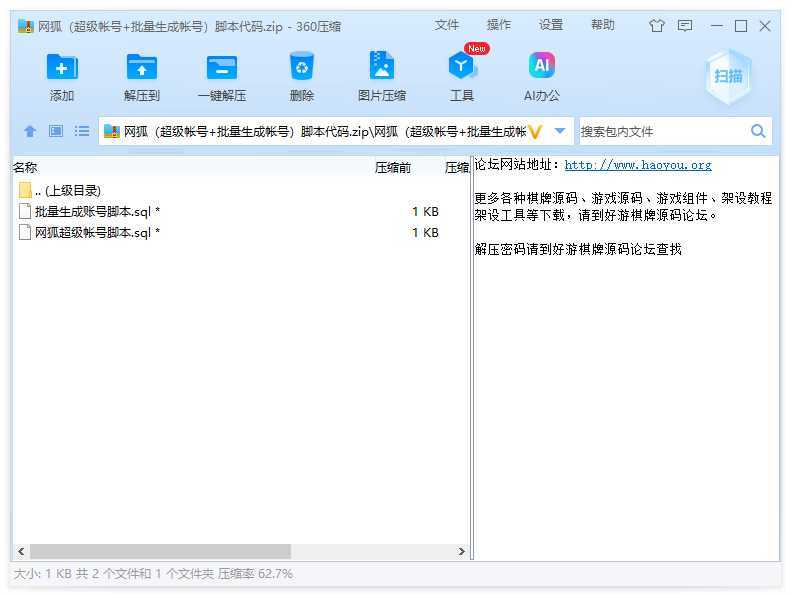Launch the AI办公 feature
Viewport: 791px width, 596px height.
542,68
